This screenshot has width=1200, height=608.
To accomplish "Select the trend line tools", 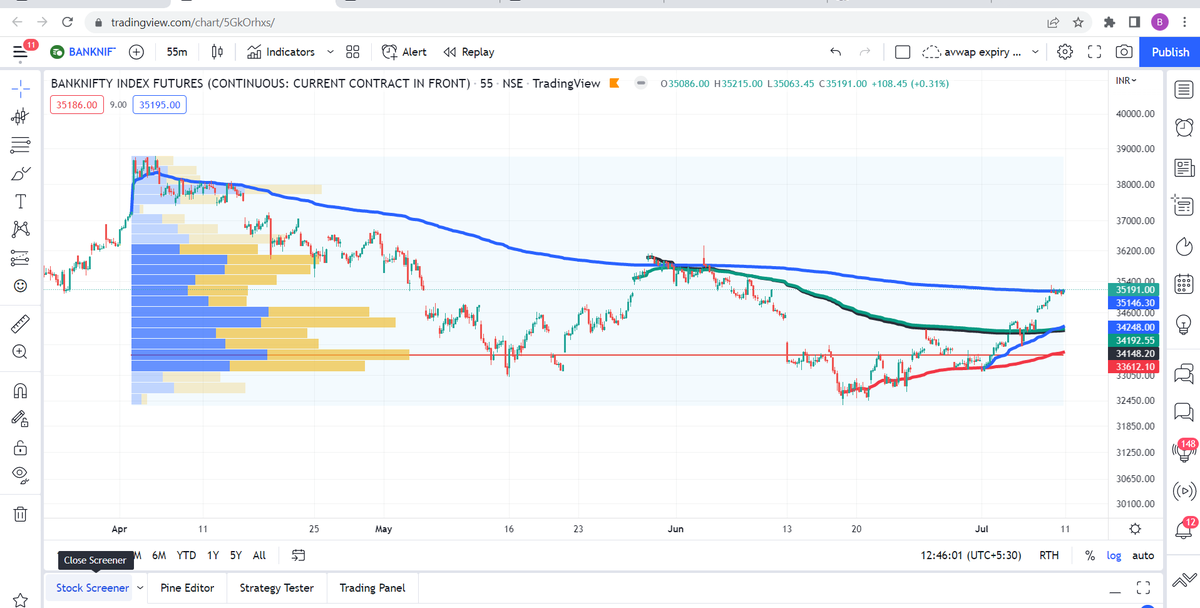I will (20, 117).
